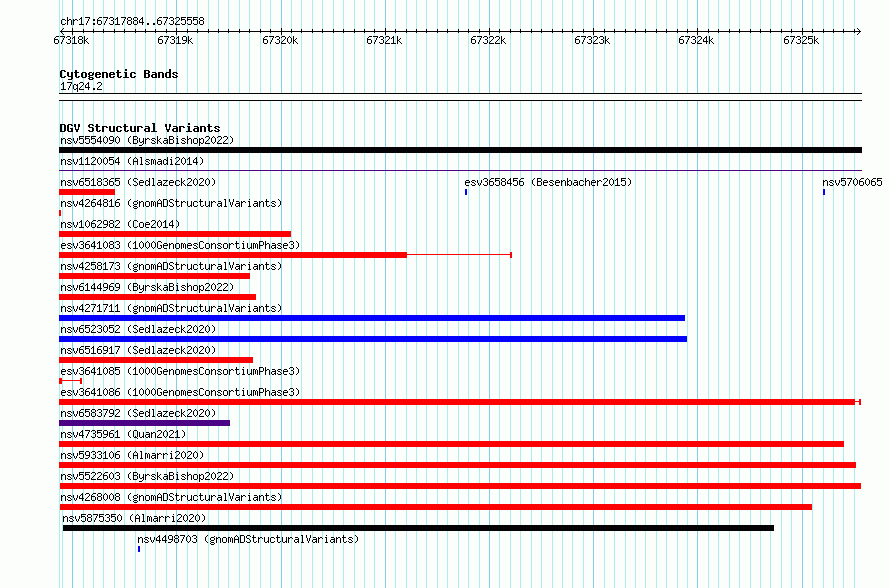Image resolution: width=890 pixels, height=588 pixels.
Task: Open the nsv6523052 (Sedlazeck2020) label
Action: [138, 329]
